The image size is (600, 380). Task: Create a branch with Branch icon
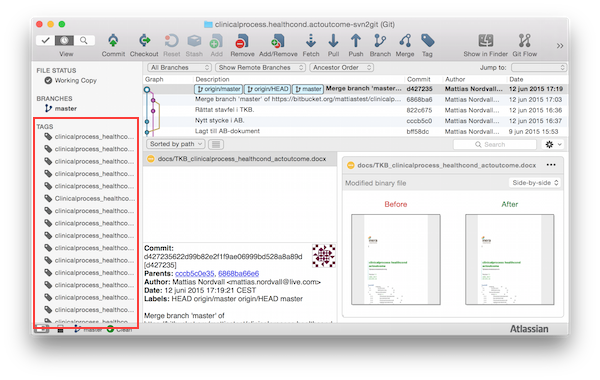[380, 41]
